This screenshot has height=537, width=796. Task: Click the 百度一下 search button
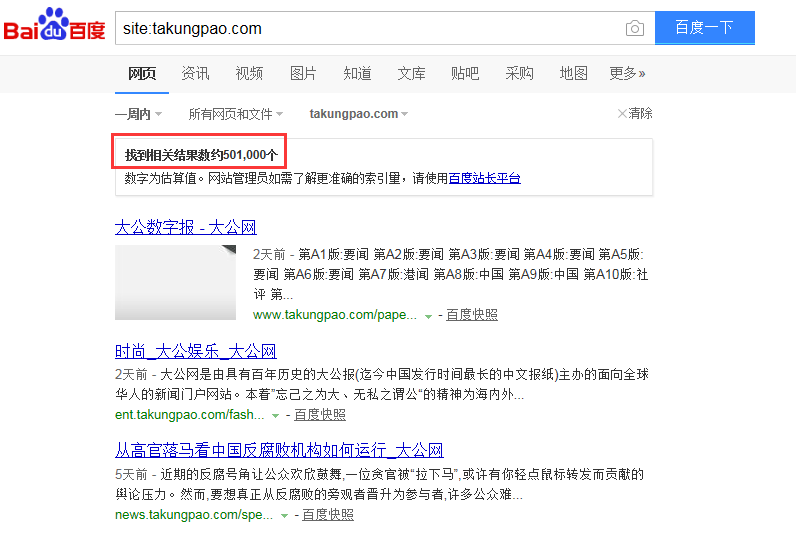tap(705, 28)
